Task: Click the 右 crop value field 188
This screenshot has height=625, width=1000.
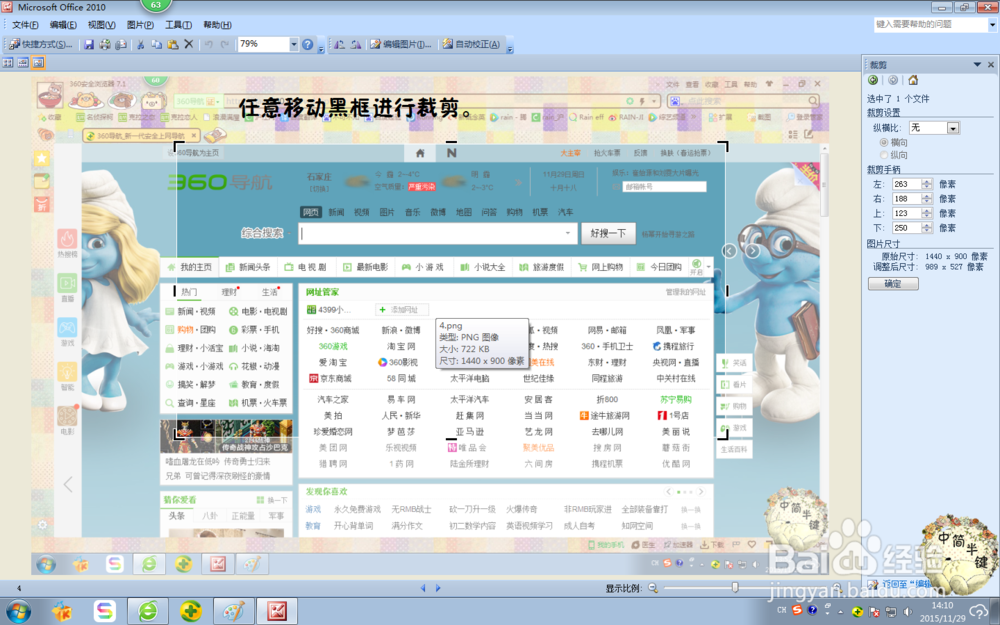Action: 906,199
